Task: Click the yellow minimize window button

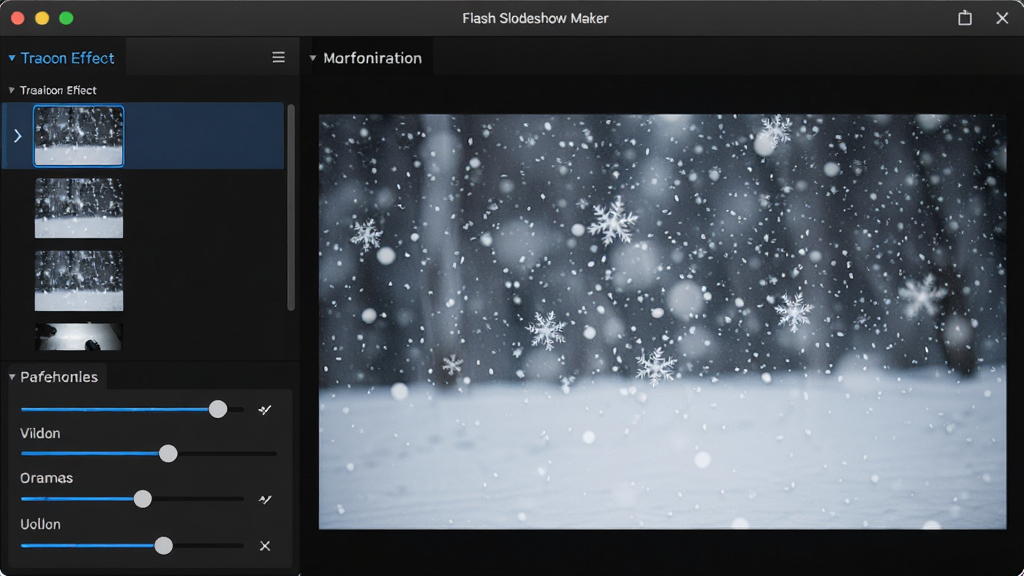Action: [x=42, y=18]
